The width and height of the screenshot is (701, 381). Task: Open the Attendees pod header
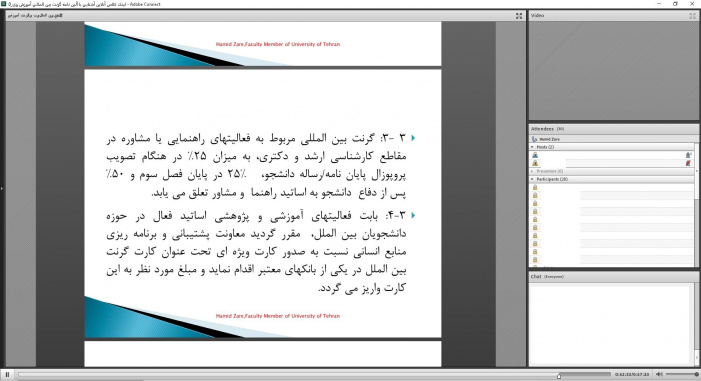(613, 129)
